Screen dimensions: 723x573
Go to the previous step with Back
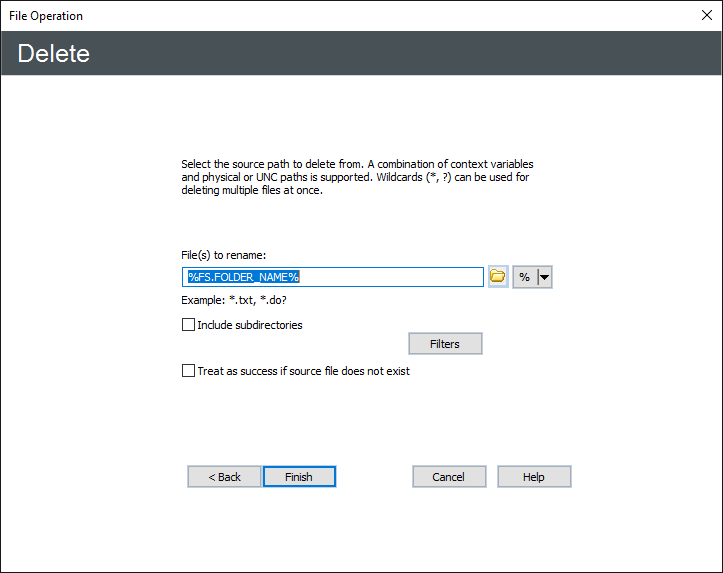[224, 477]
